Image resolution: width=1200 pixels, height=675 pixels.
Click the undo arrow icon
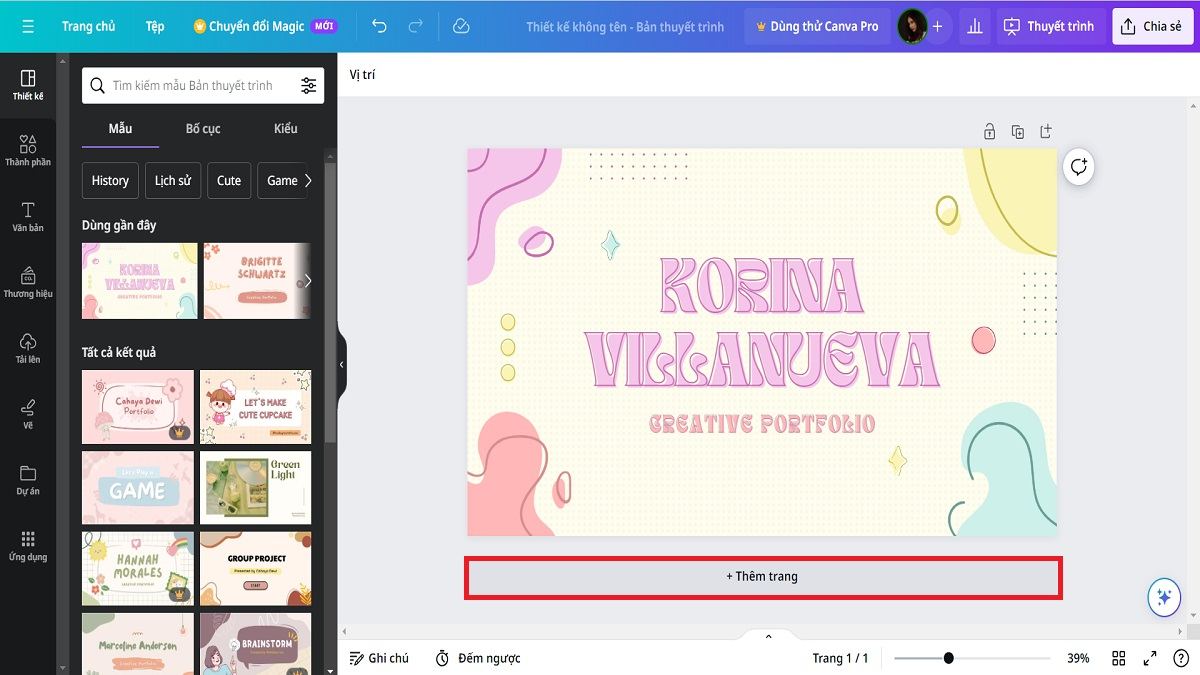pyautogui.click(x=379, y=26)
